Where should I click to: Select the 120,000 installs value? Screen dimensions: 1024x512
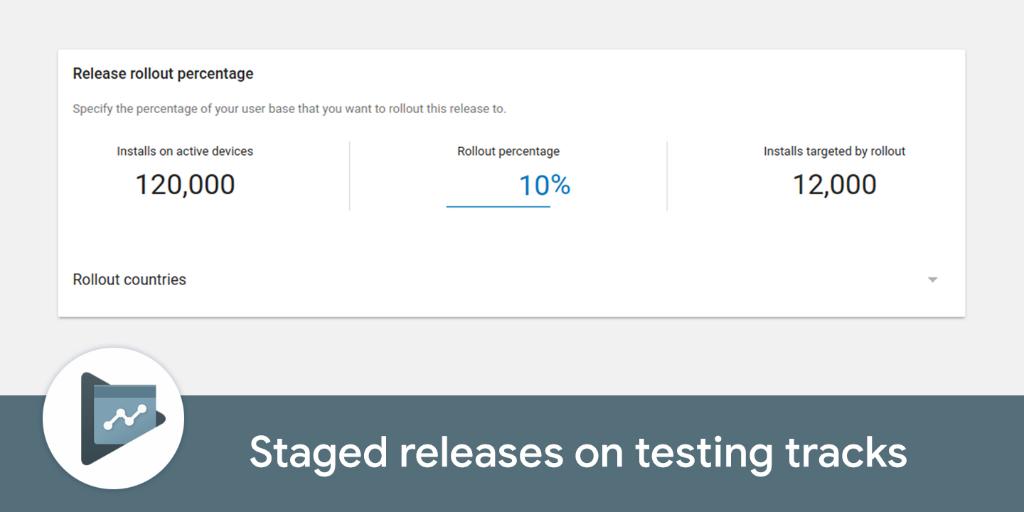pyautogui.click(x=185, y=185)
